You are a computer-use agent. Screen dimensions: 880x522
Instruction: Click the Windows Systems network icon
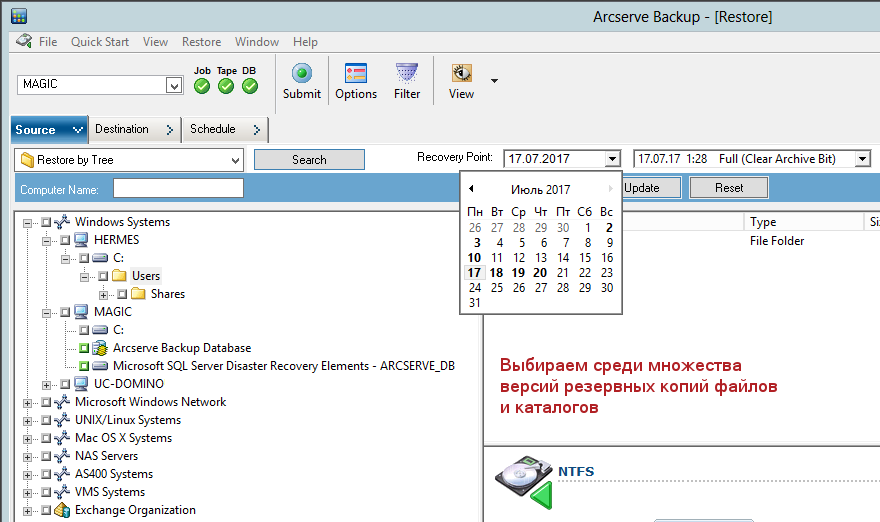coord(62,222)
